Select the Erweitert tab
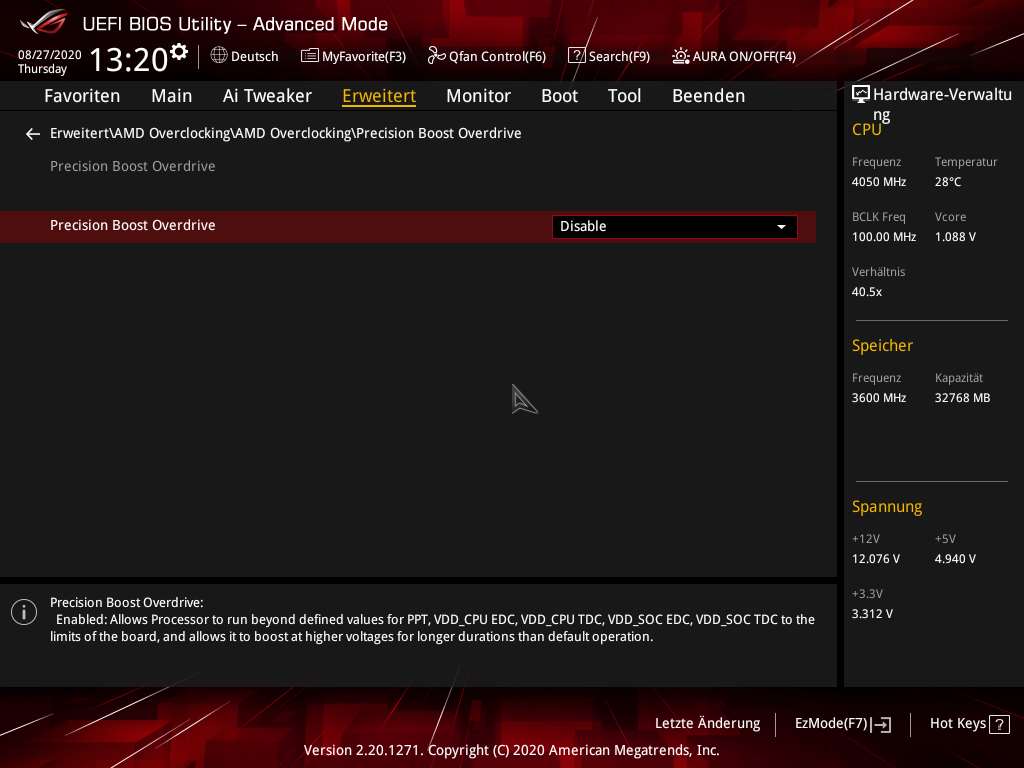1024x768 pixels. tap(379, 96)
